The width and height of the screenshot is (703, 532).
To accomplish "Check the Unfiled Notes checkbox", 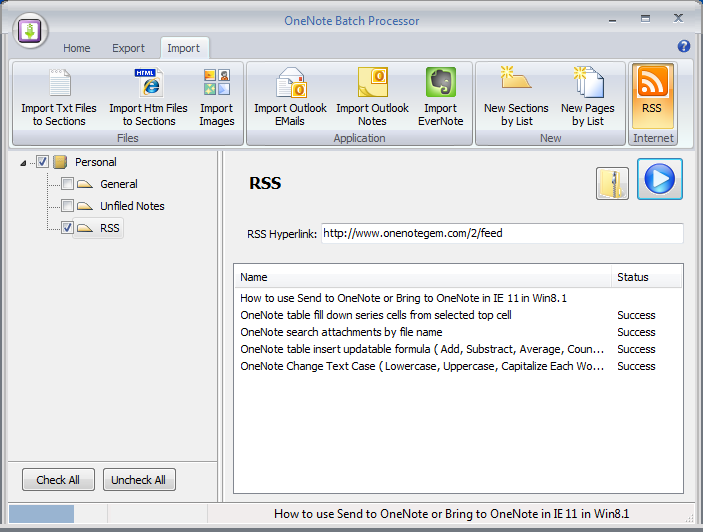I will point(67,205).
